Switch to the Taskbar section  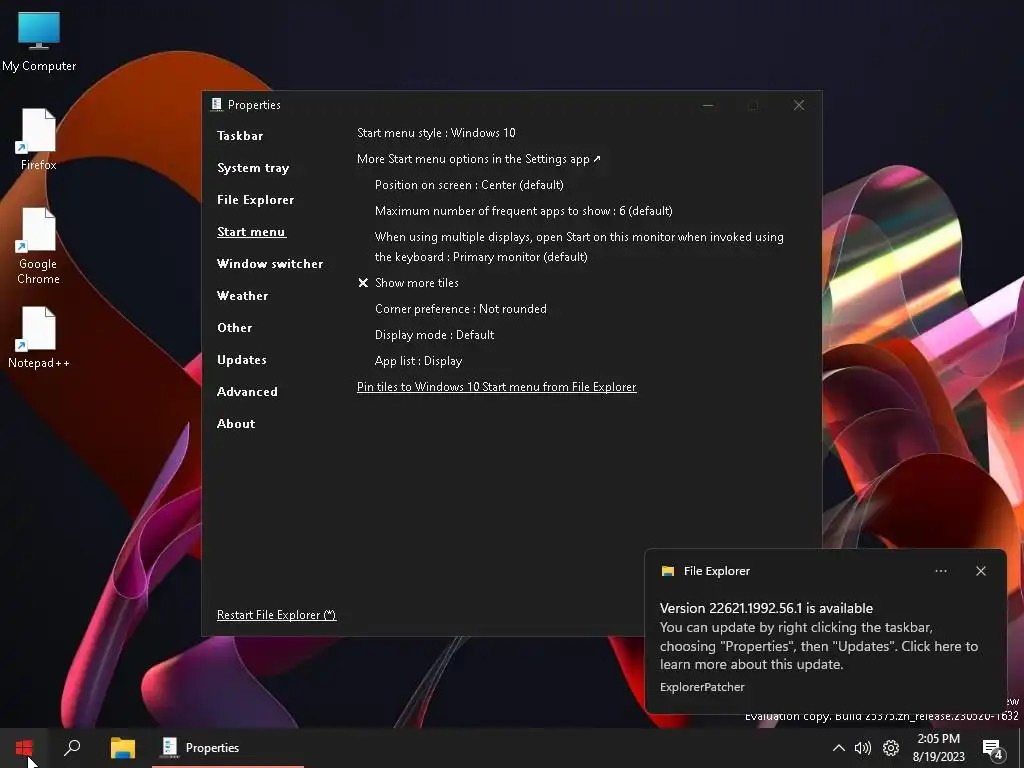click(x=240, y=136)
